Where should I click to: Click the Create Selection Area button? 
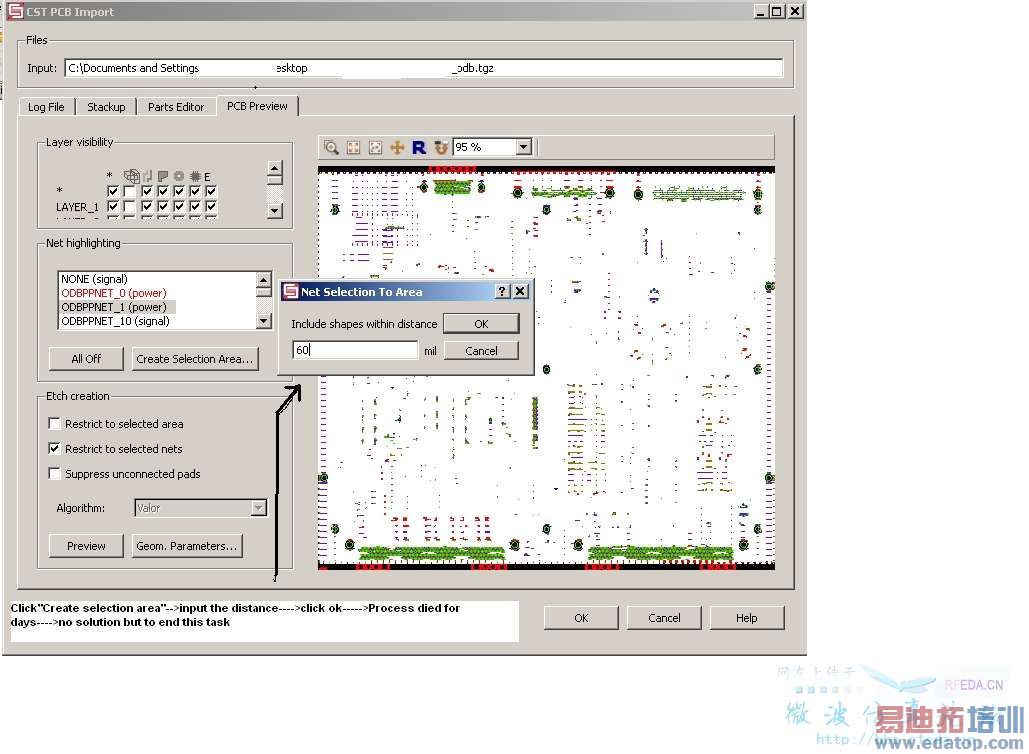pos(195,359)
